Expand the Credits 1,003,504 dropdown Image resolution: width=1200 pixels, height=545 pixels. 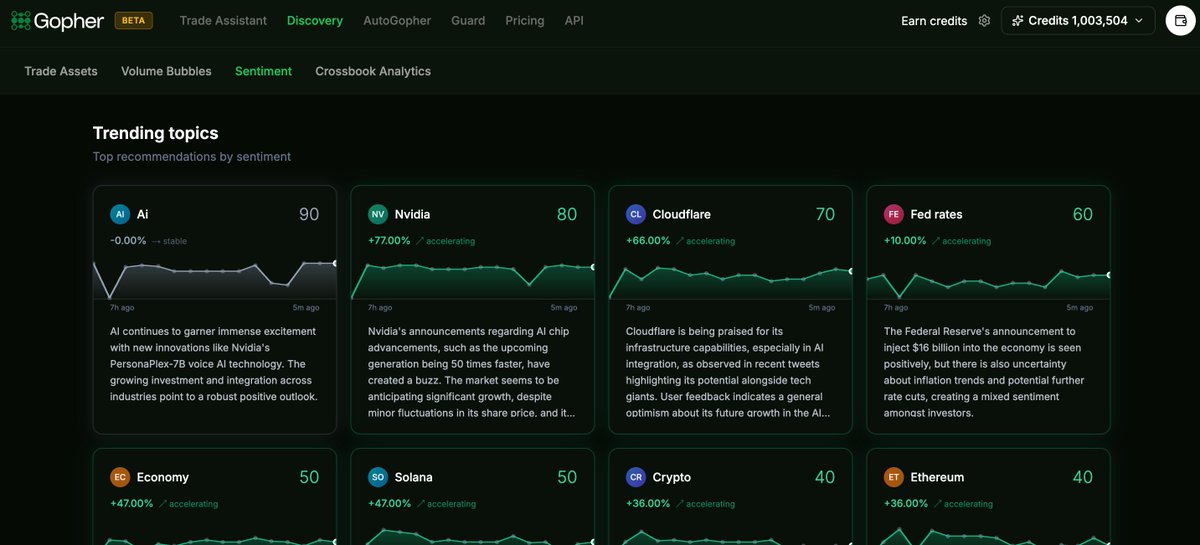click(x=1078, y=20)
